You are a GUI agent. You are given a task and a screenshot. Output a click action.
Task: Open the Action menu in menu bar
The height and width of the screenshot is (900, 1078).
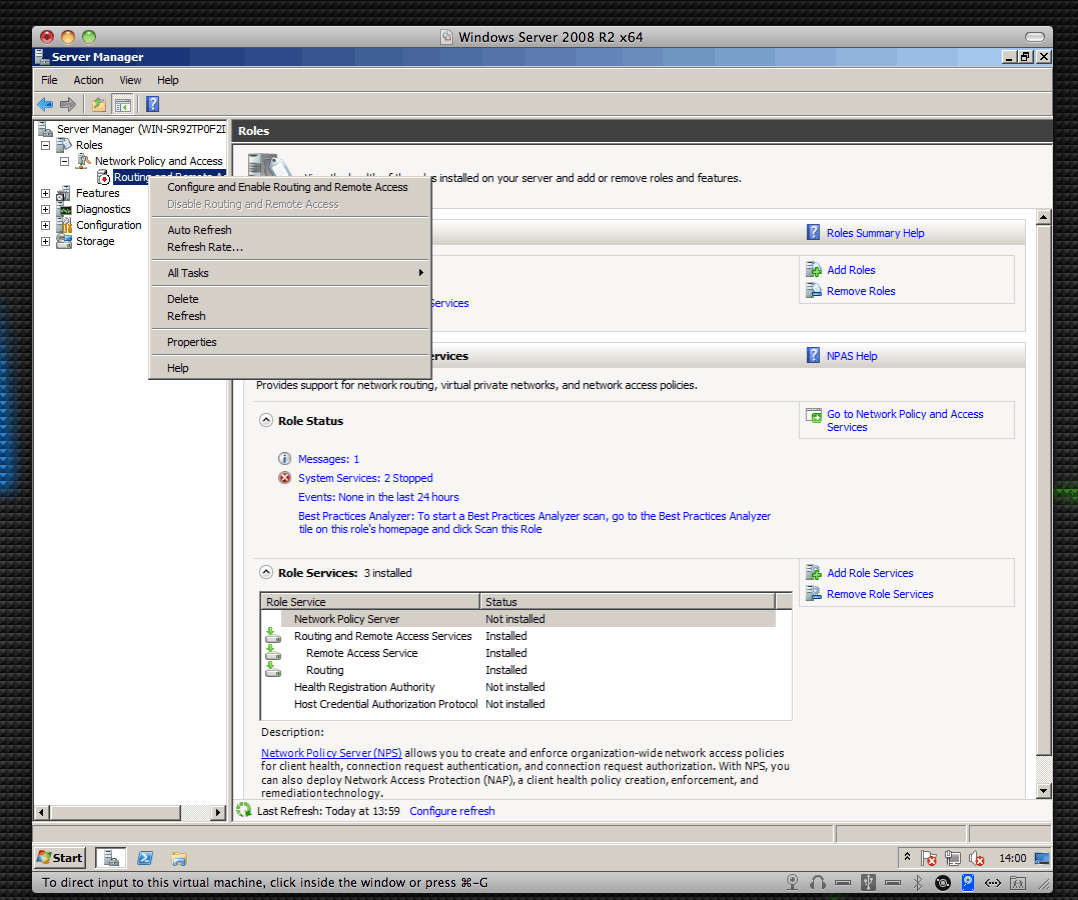(x=88, y=80)
